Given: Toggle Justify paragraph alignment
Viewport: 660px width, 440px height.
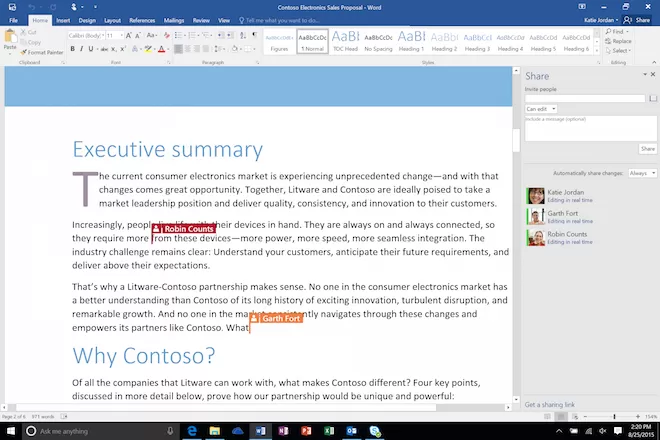Looking at the screenshot, I should tap(206, 49).
